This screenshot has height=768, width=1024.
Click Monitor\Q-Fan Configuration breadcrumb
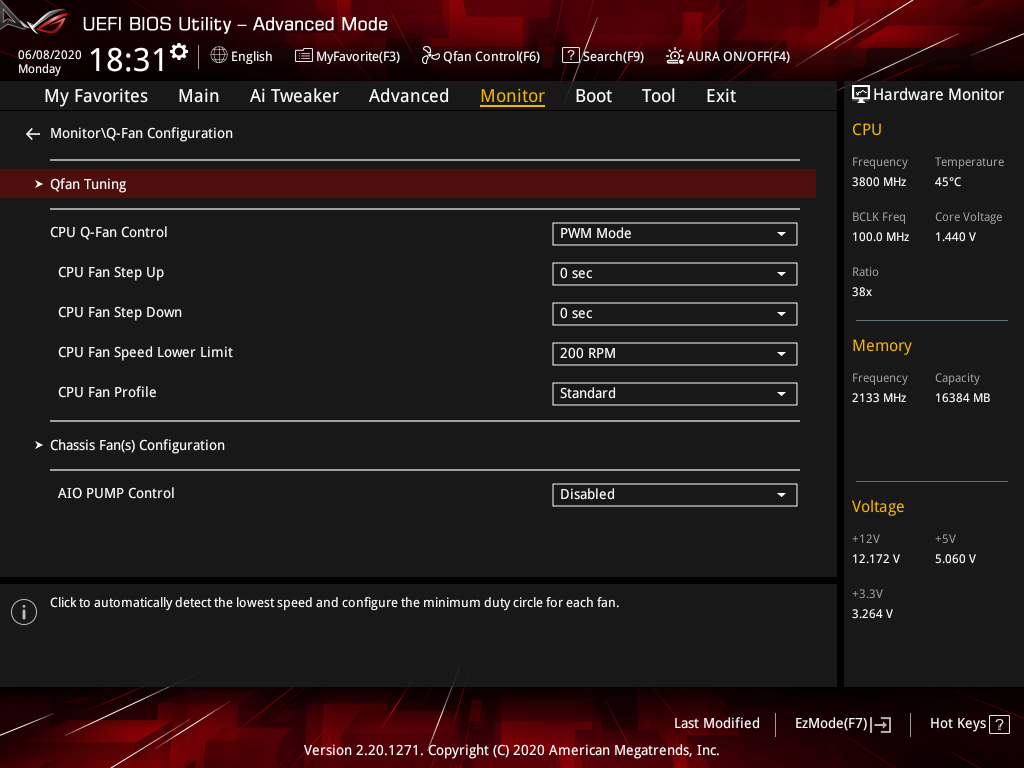pyautogui.click(x=141, y=133)
